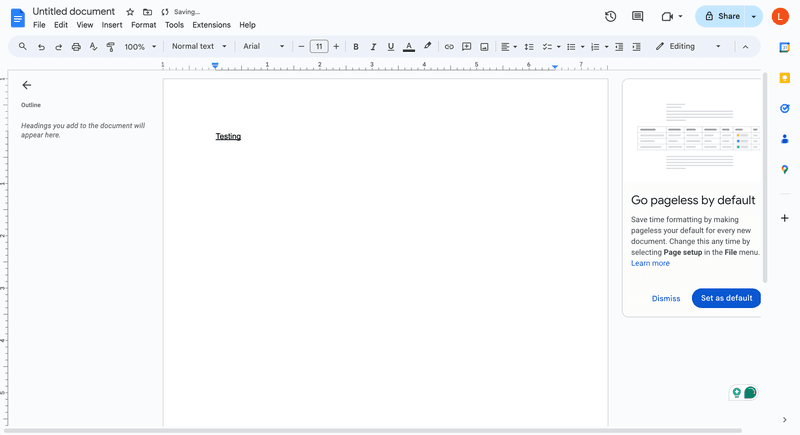800x435 pixels.
Task: Open the text color picker
Action: 409,47
